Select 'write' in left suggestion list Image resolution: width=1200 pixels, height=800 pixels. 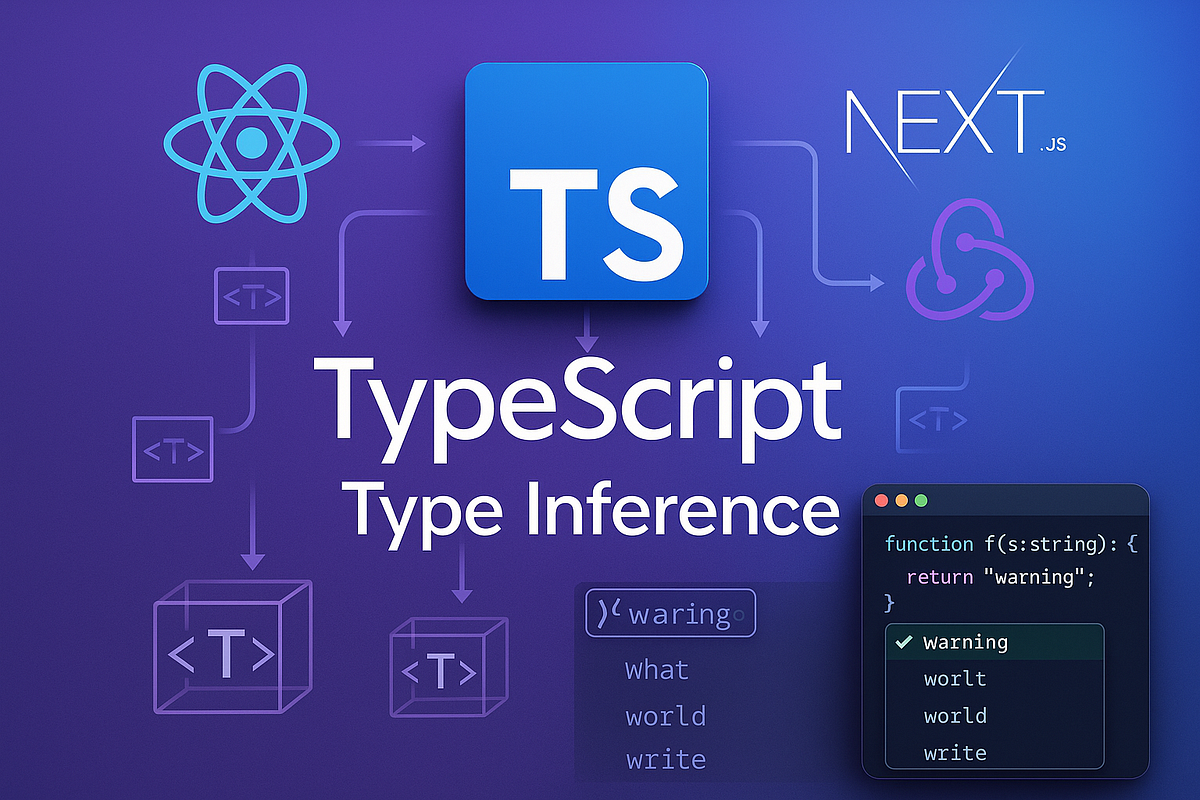665,760
